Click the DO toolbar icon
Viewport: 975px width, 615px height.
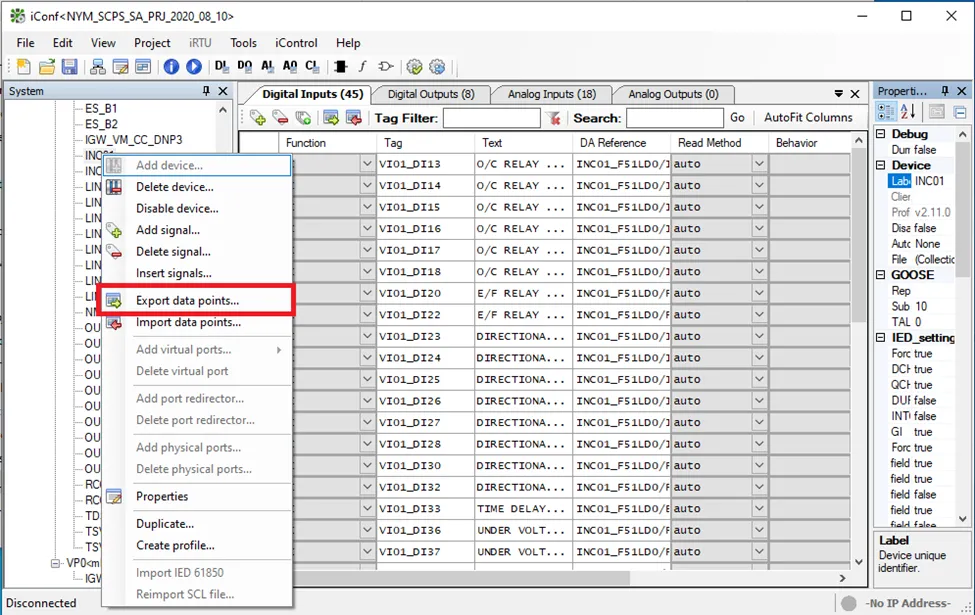coord(244,66)
